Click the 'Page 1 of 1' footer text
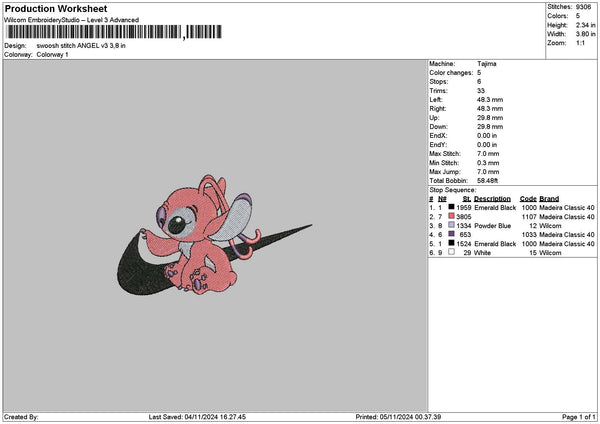Image resolution: width=600 pixels, height=424 pixels. click(579, 417)
